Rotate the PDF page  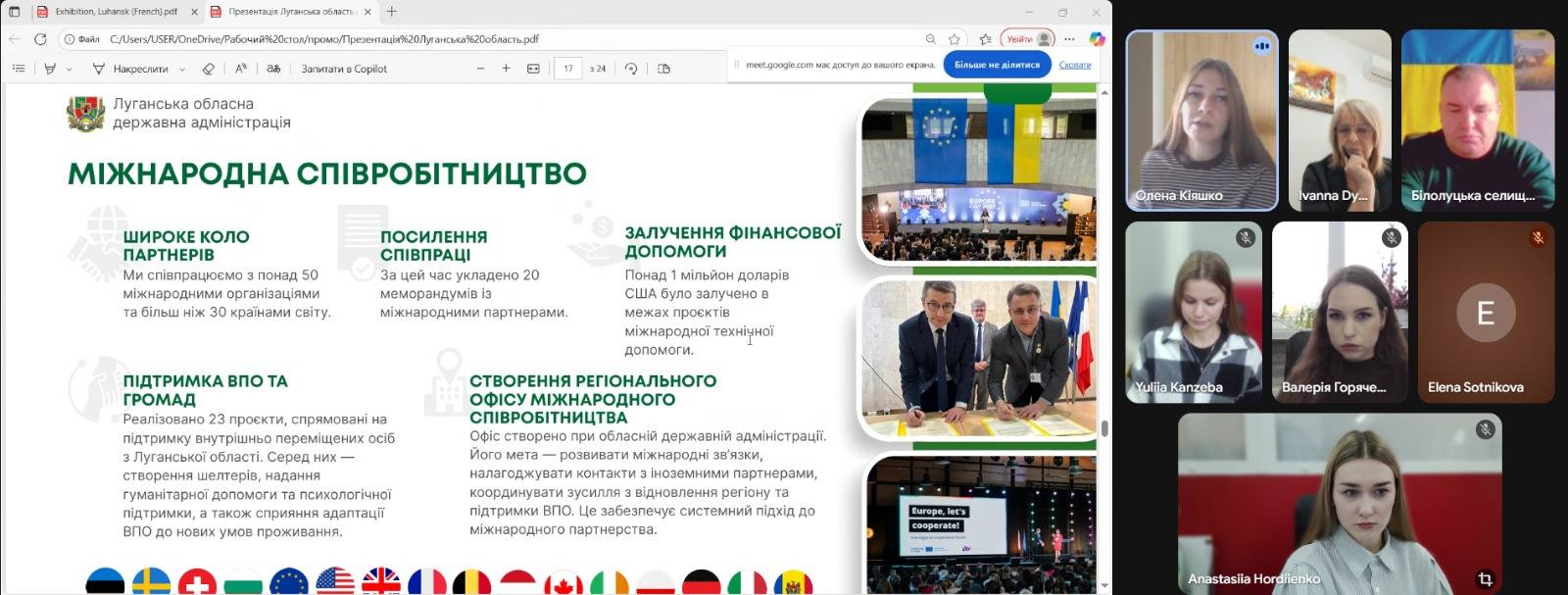pyautogui.click(x=631, y=69)
